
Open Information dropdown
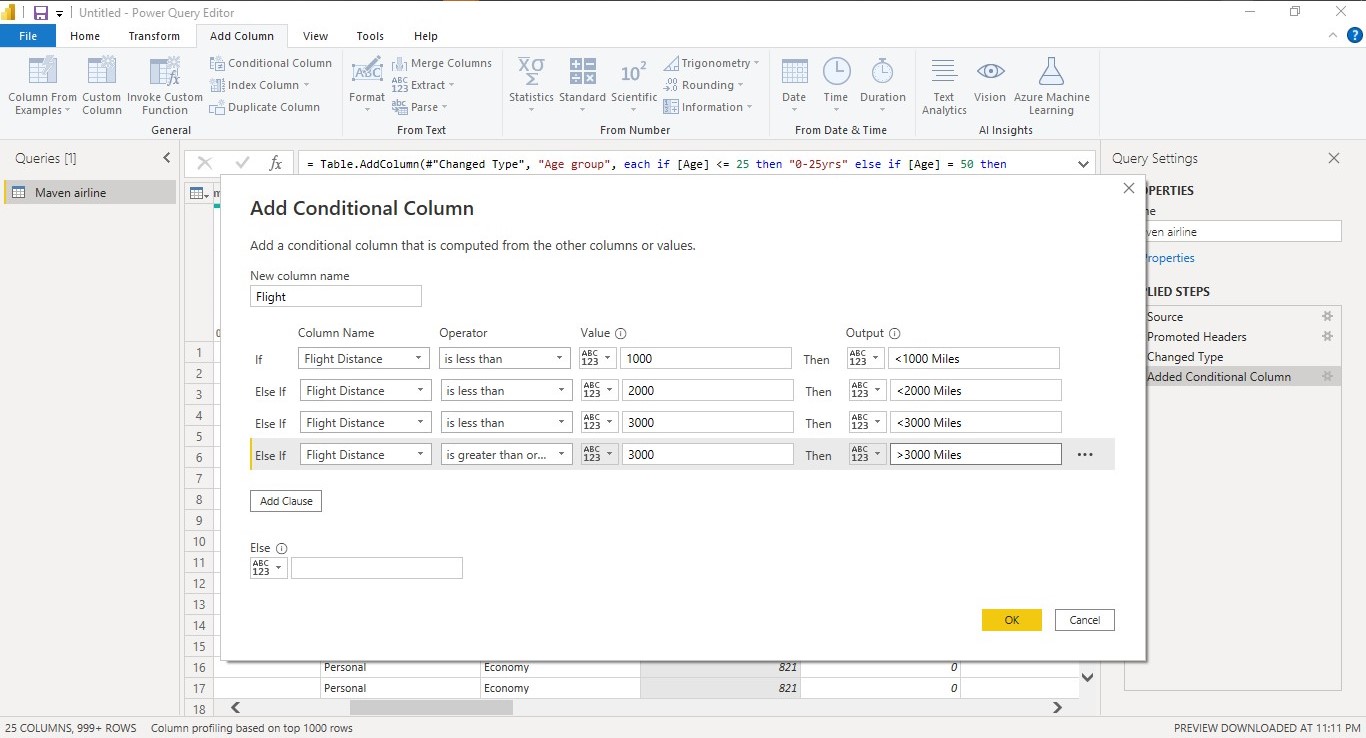point(709,107)
